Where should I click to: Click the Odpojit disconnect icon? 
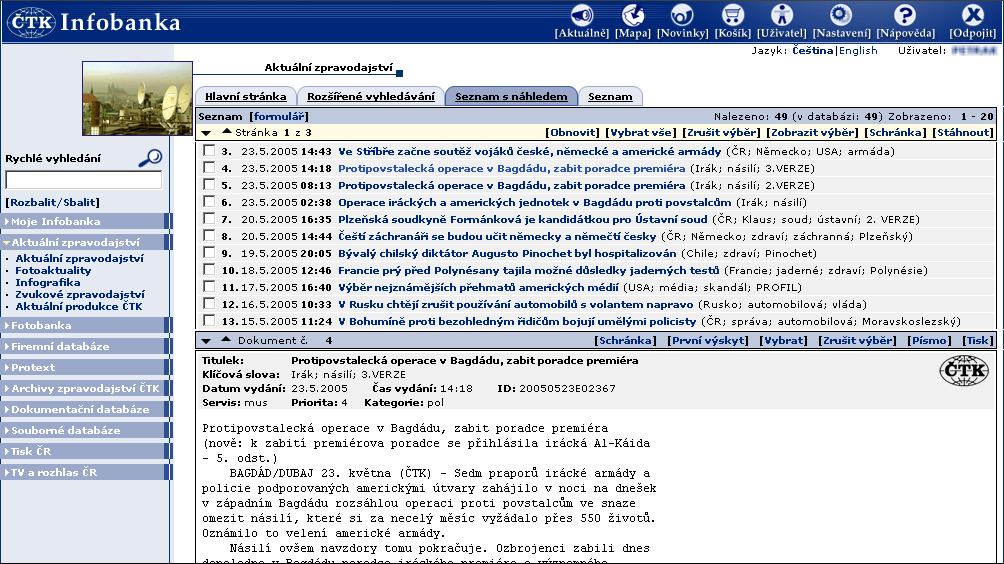[972, 15]
